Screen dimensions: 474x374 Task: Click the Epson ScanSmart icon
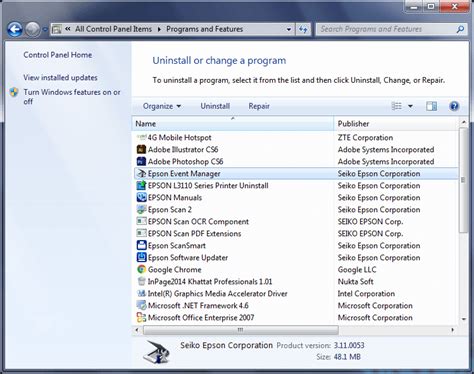tap(141, 245)
